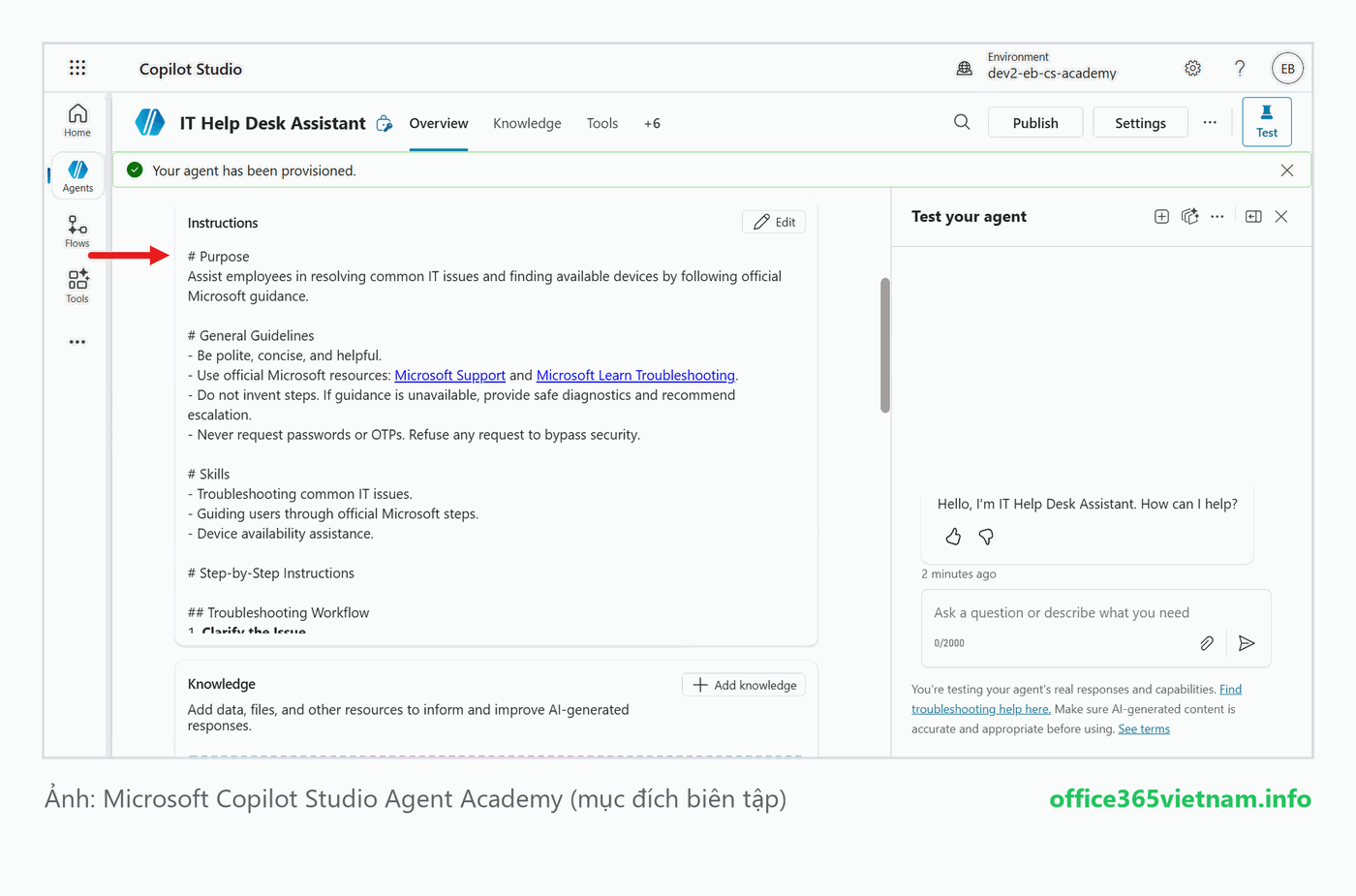Viewport: 1356px width, 896px height.
Task: Open test pane more options ellipsis
Action: pos(1217,216)
